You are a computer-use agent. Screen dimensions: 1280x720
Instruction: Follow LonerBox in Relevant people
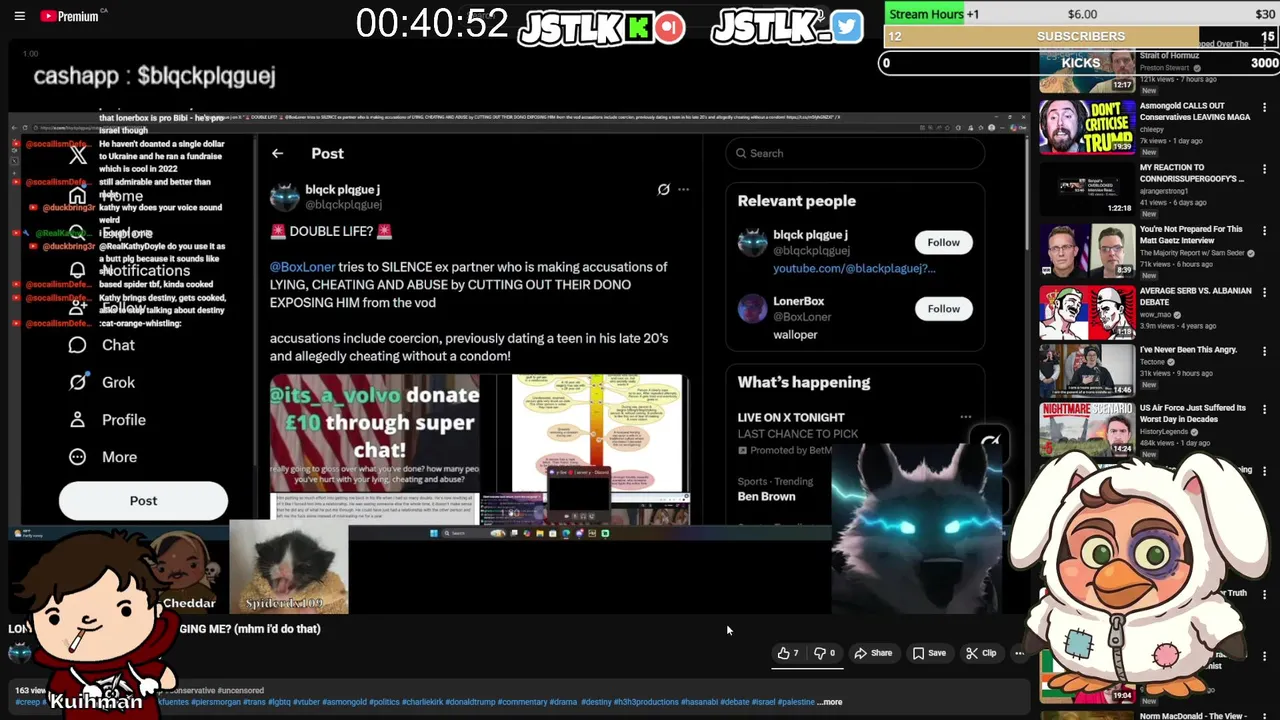(943, 308)
